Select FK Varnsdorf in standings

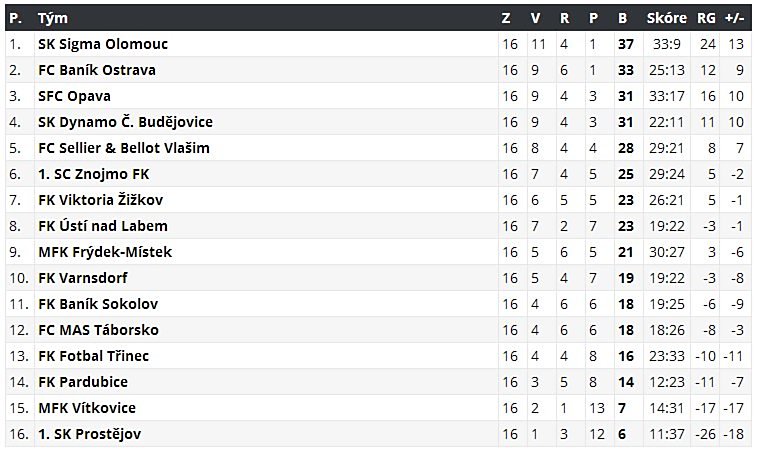coord(83,278)
